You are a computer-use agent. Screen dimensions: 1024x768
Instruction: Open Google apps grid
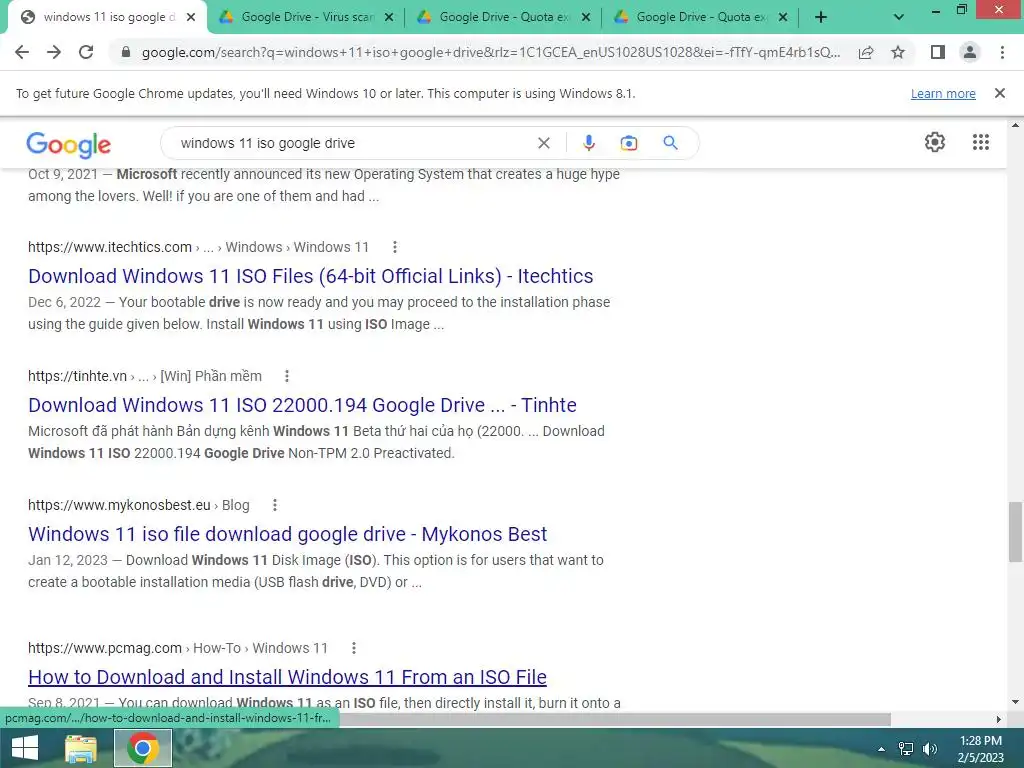(980, 142)
